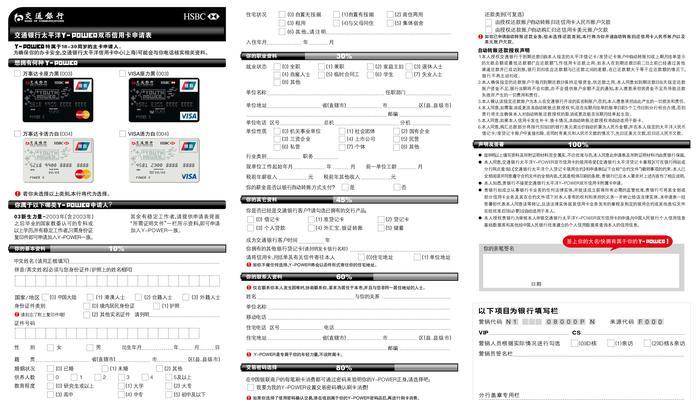This screenshot has height=400, width=698.
Task: Click the white MasterCard card image
Action: (x=58, y=160)
